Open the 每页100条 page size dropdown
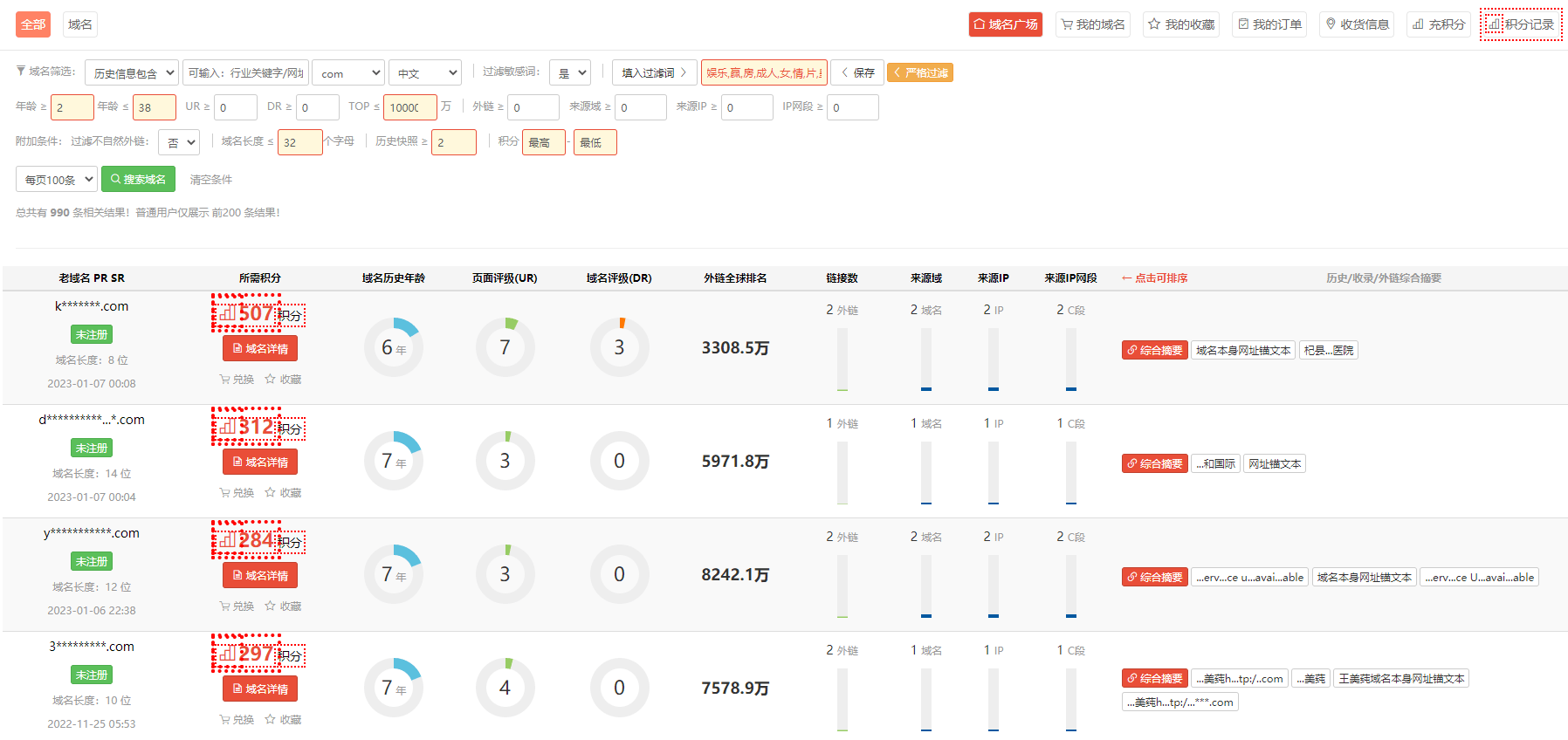Viewport: 1568px width, 740px height. (56, 179)
